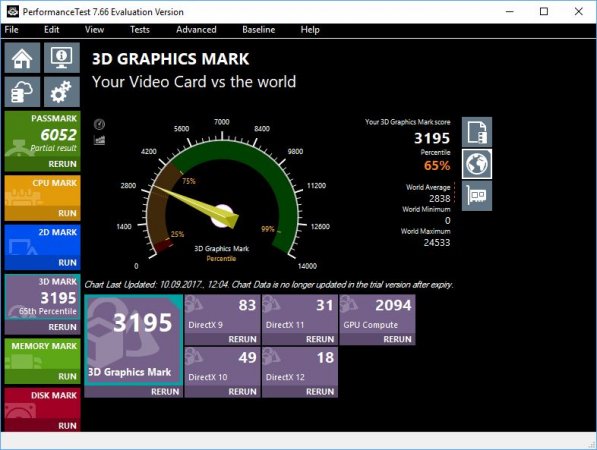Select the 2D Mark tile

tap(43, 240)
